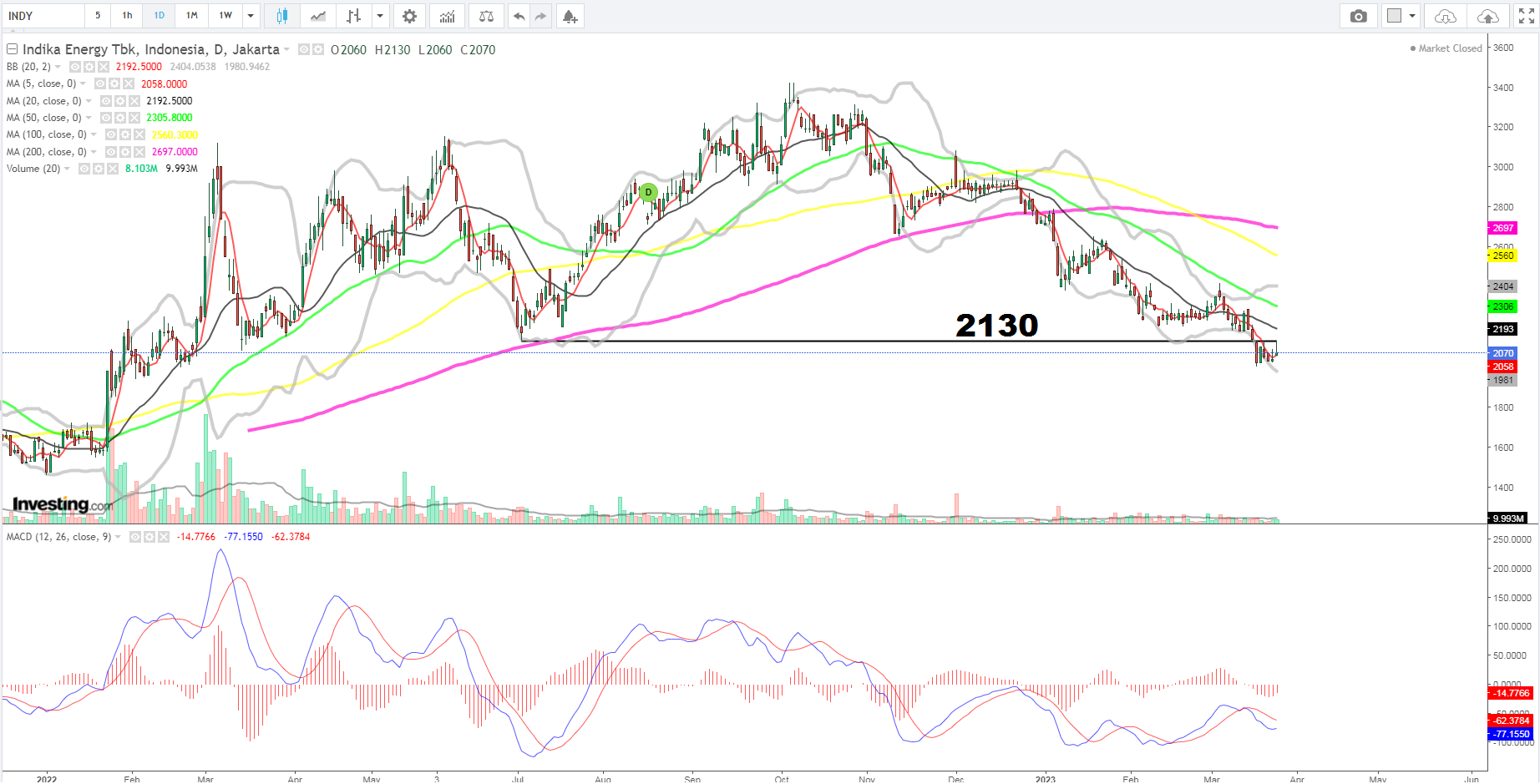Open Indika Energy series format gear

click(317, 49)
